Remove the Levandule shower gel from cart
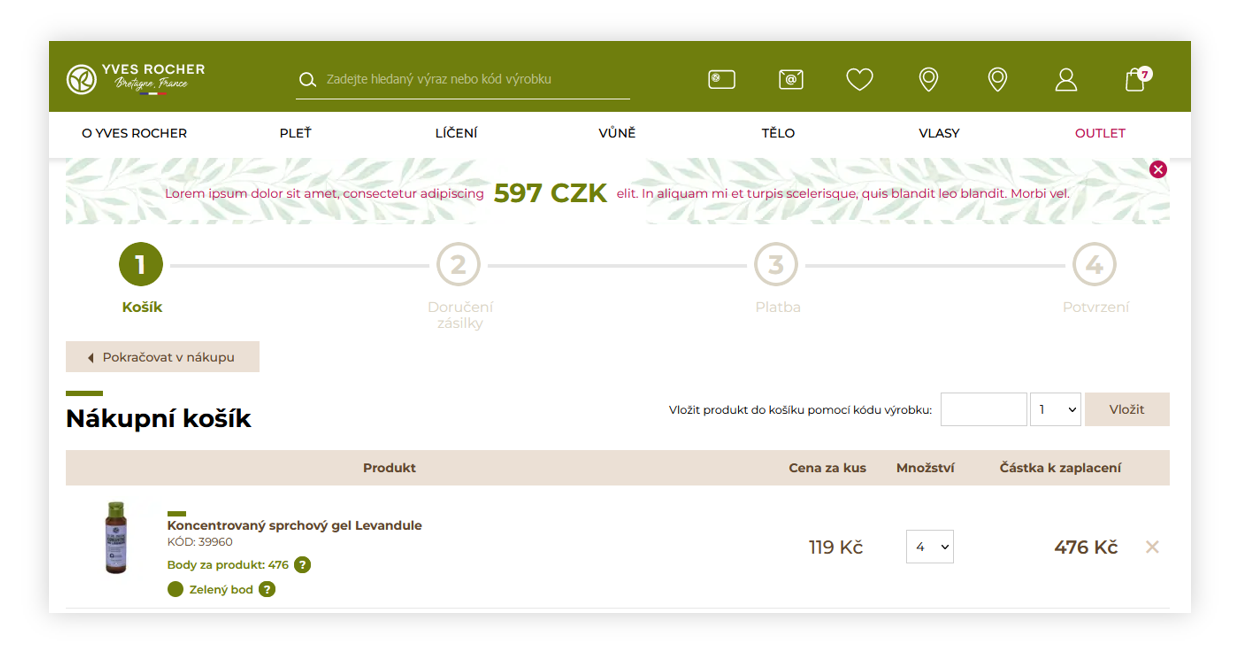 [1152, 547]
